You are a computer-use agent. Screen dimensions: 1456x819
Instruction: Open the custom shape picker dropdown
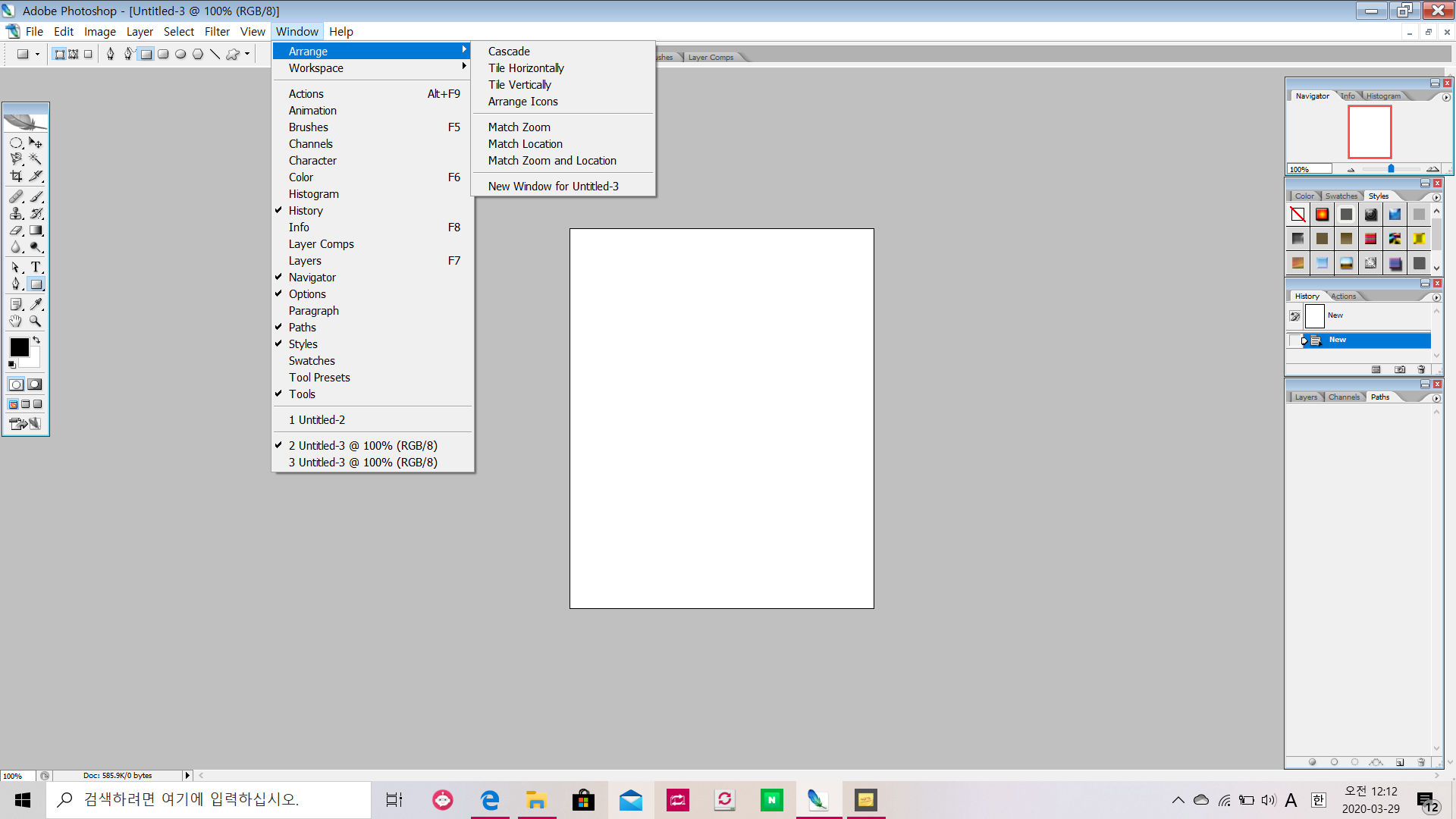pos(247,54)
